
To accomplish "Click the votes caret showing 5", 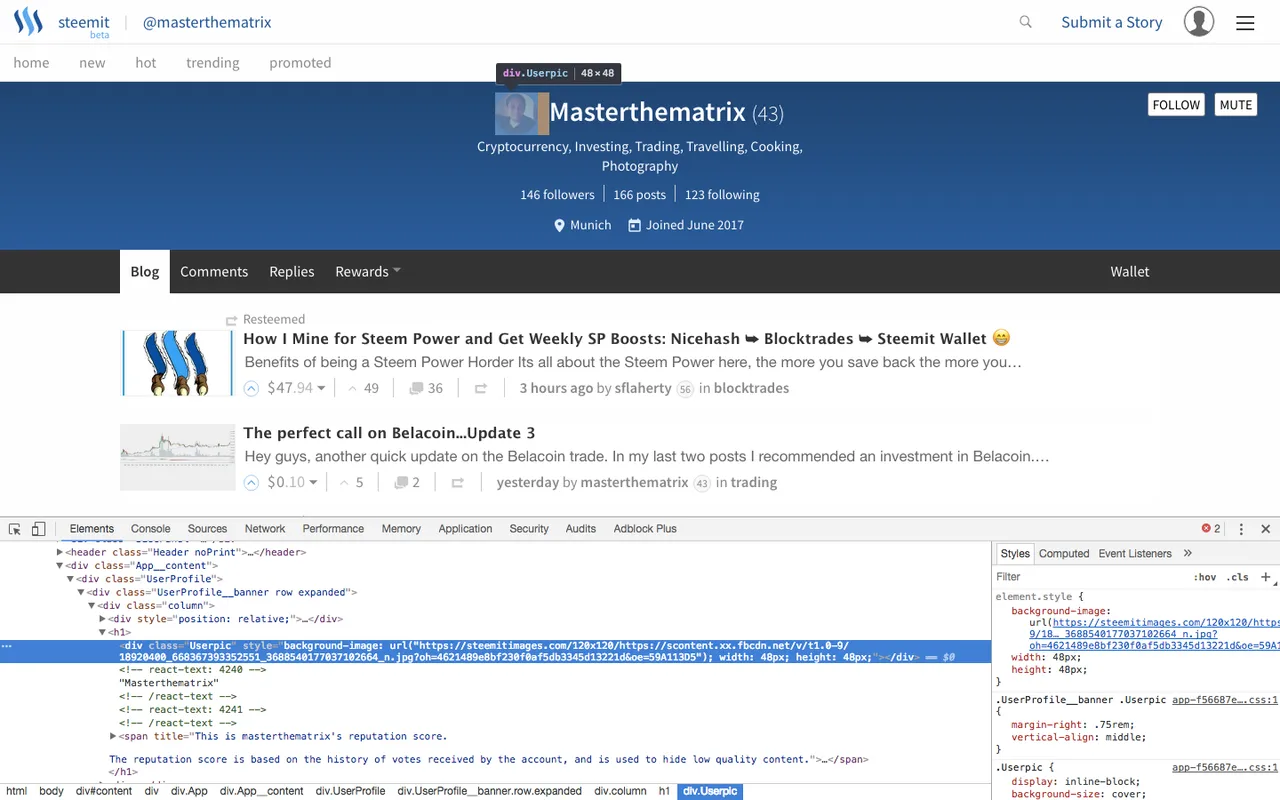I will [345, 482].
